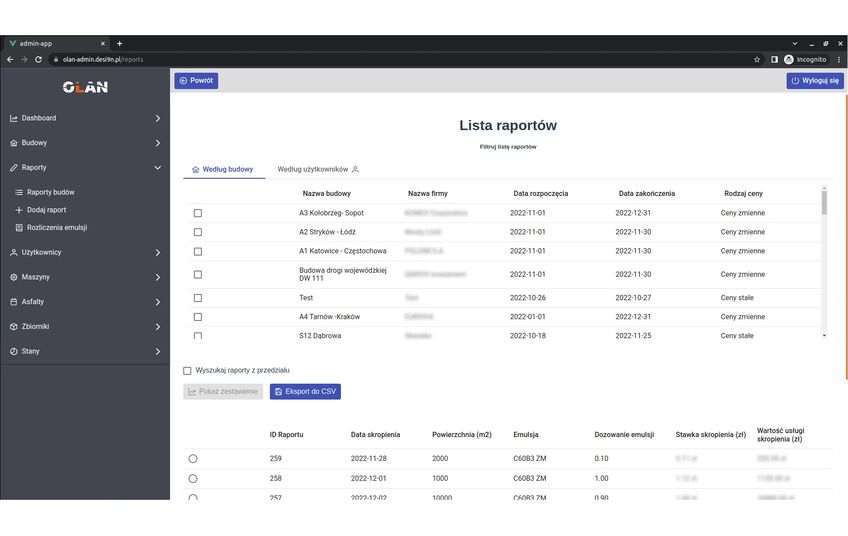The width and height of the screenshot is (848, 536).
Task: Click the Rozliczenia emulsji document icon
Action: pos(19,228)
